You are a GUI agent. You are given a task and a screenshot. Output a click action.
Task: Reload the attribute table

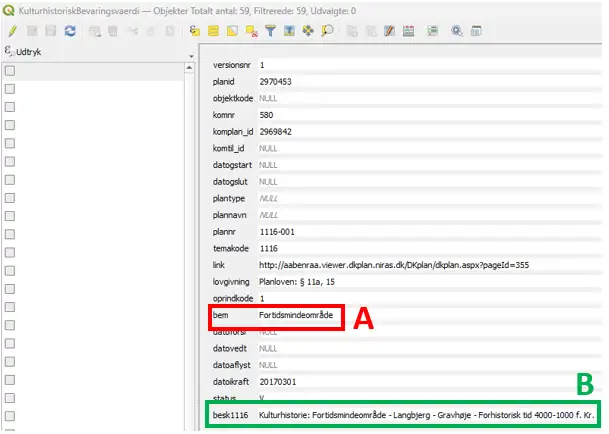point(69,31)
